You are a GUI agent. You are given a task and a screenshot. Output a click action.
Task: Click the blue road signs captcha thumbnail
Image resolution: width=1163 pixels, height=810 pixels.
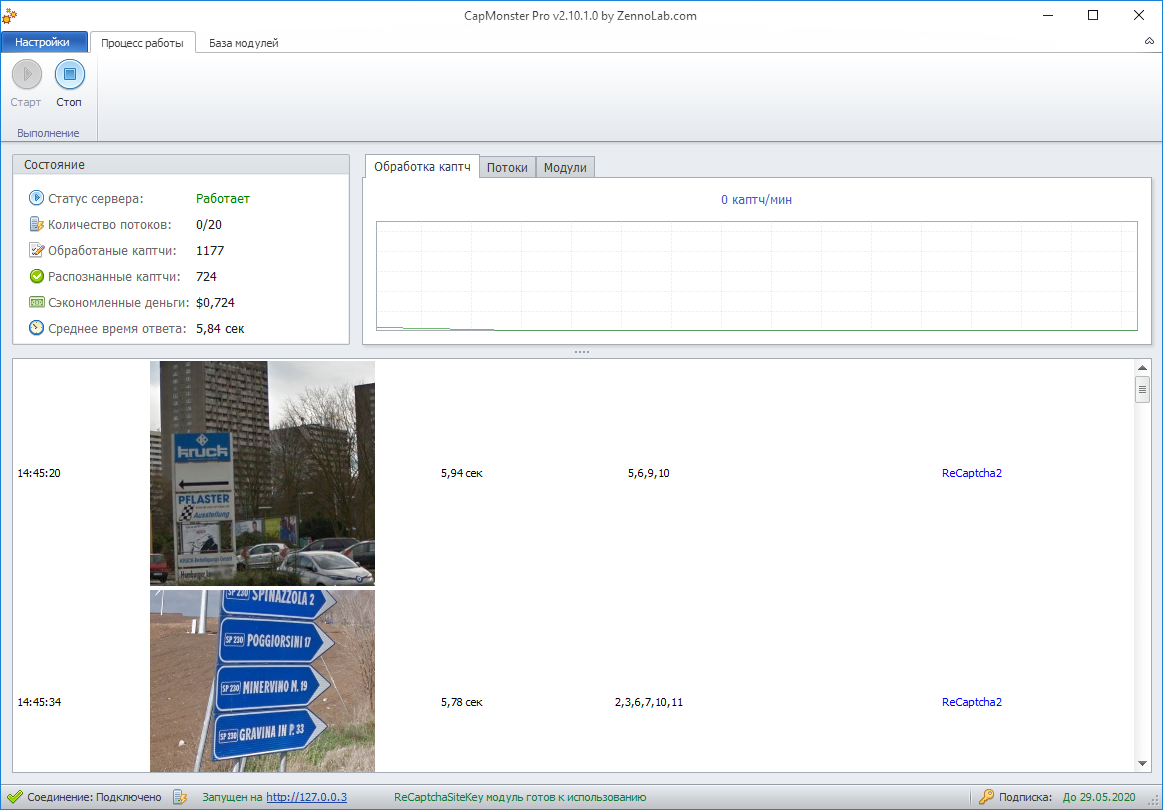coord(262,680)
